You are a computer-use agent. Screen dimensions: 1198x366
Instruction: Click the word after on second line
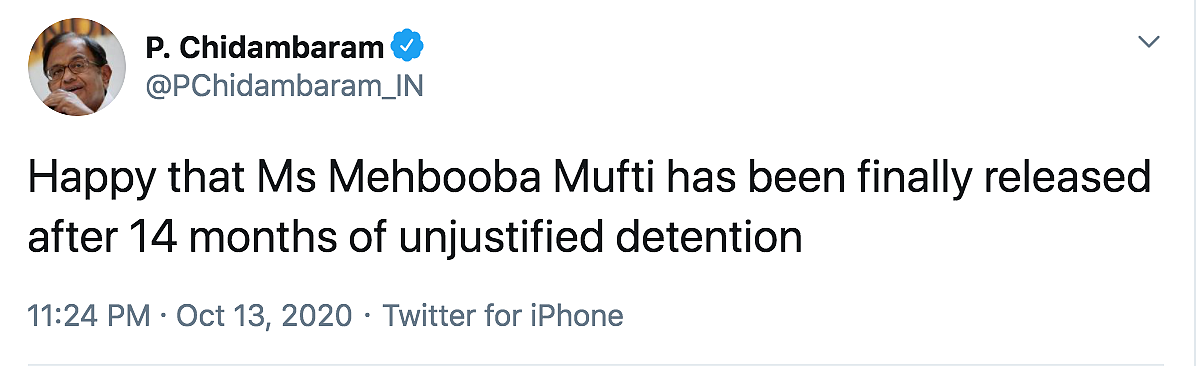pos(72,238)
